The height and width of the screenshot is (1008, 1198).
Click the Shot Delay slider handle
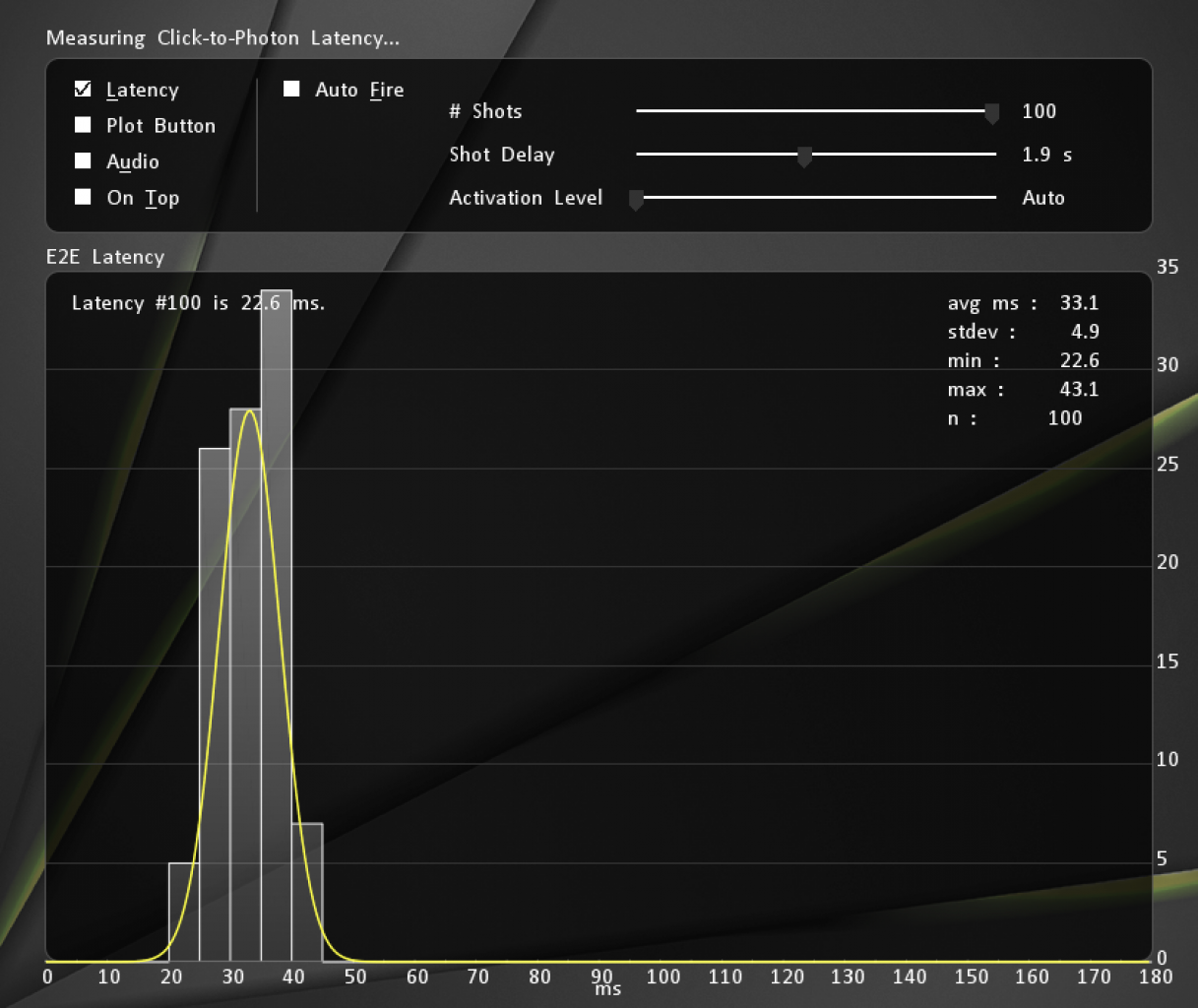pos(804,157)
